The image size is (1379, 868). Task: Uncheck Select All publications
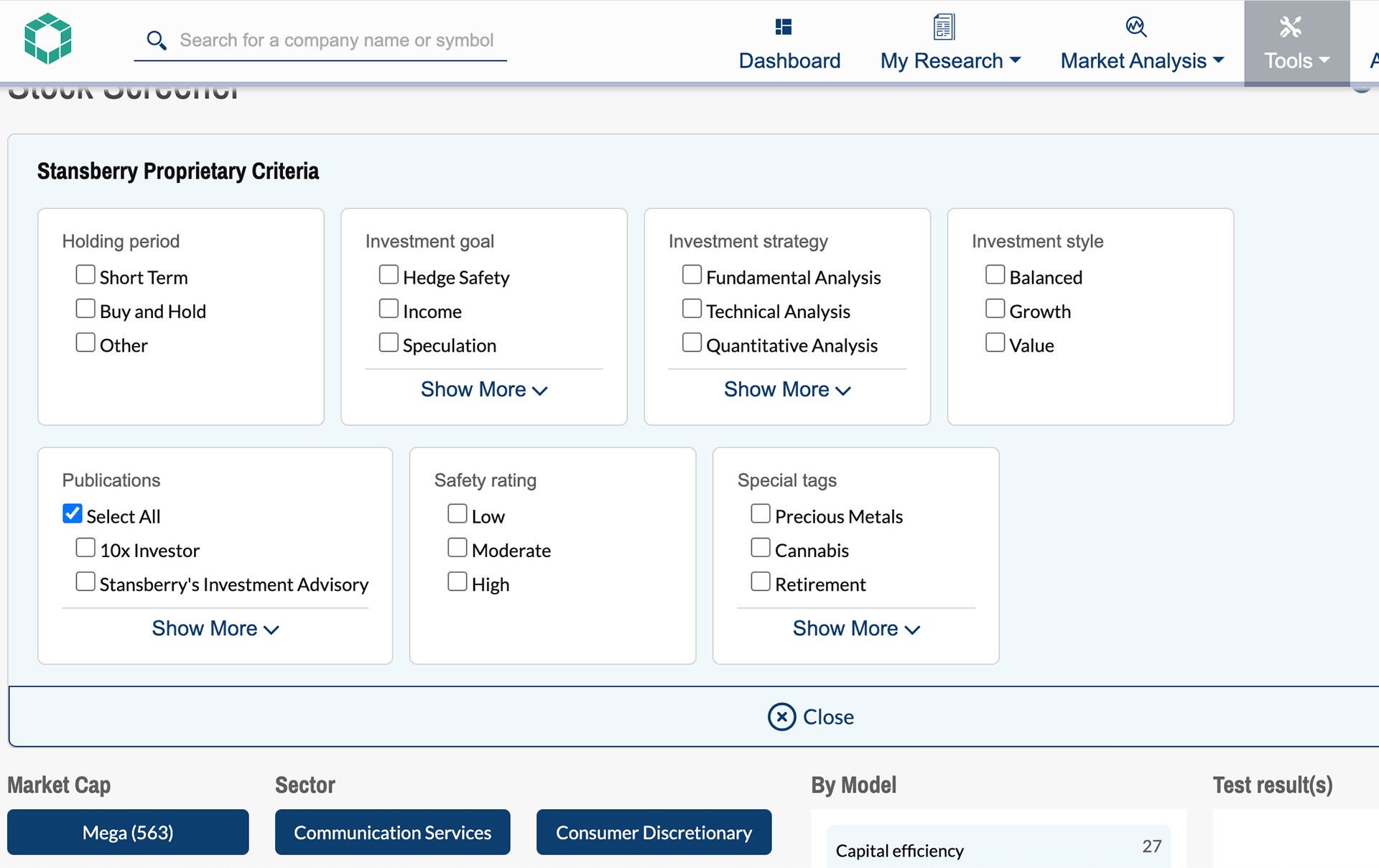coord(72,513)
